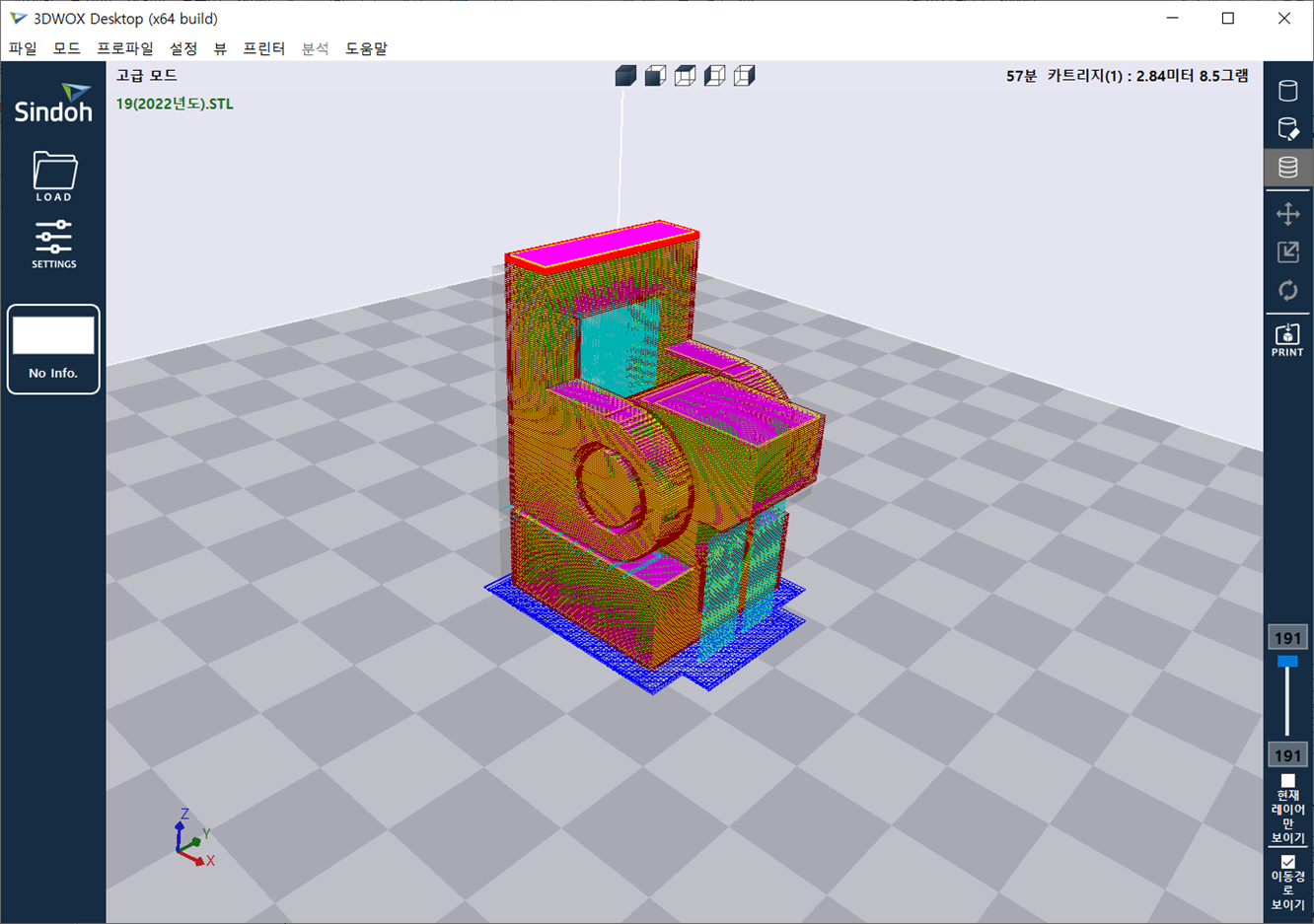Select the second view cube icon

coord(655,76)
